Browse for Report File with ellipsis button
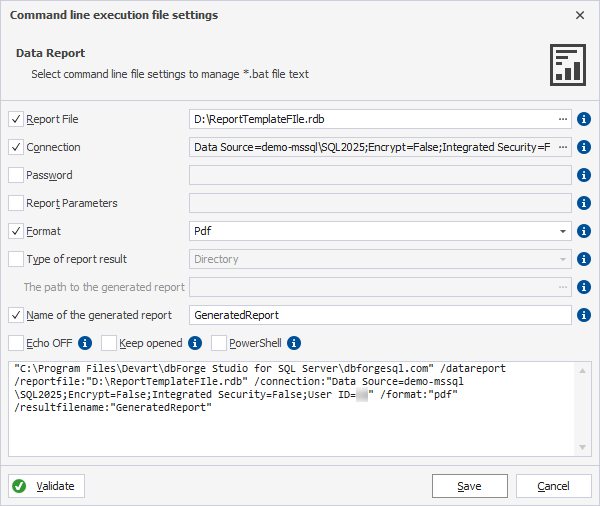 pos(562,119)
